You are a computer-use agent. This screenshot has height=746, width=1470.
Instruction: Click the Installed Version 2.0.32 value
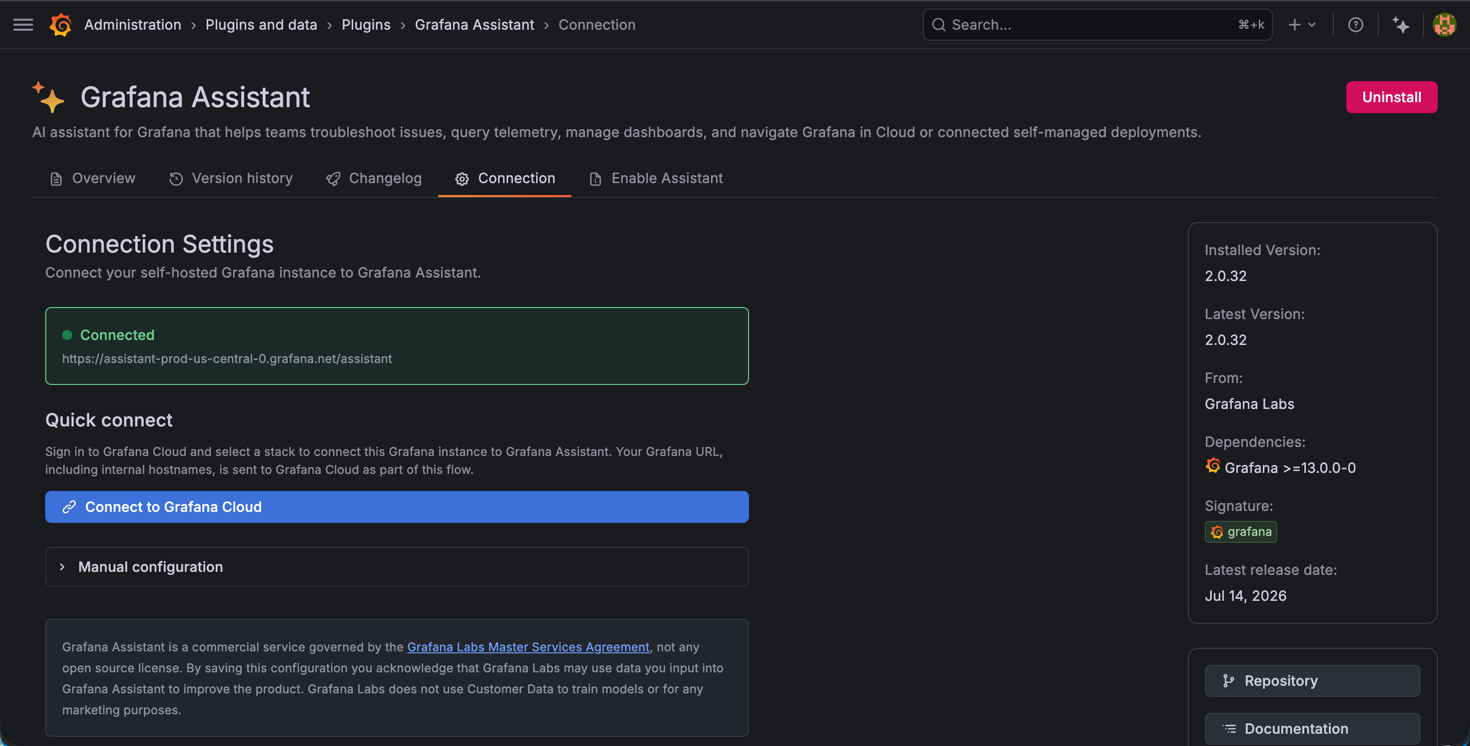[x=1226, y=276]
